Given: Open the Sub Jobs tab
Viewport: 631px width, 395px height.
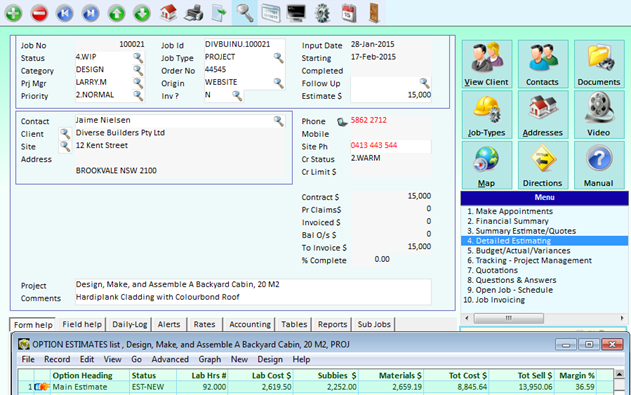Looking at the screenshot, I should pyautogui.click(x=374, y=324).
